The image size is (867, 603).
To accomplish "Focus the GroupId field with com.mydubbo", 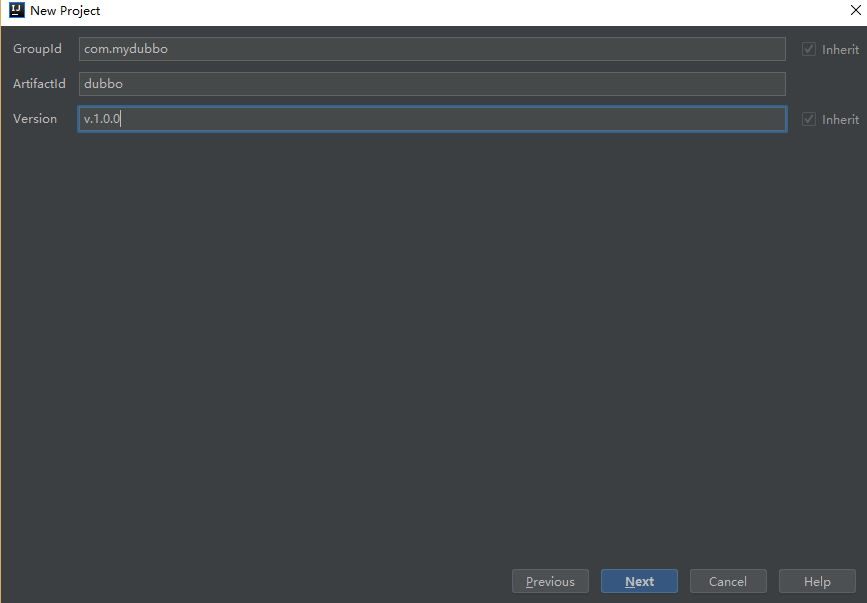I will coord(432,49).
